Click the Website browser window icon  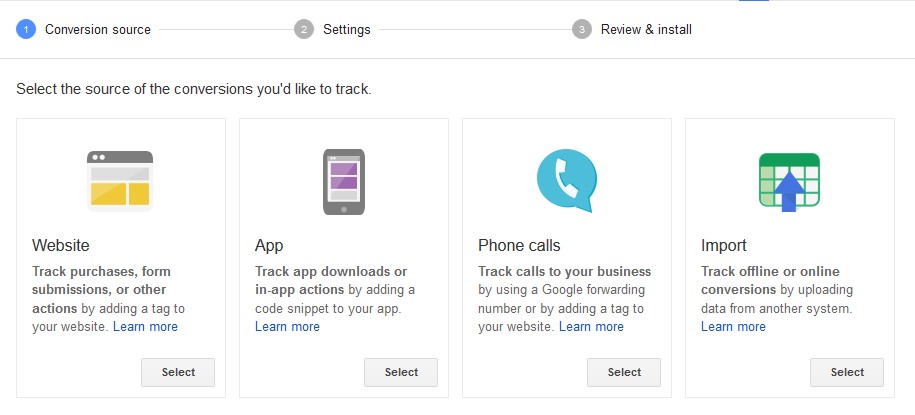(120, 181)
